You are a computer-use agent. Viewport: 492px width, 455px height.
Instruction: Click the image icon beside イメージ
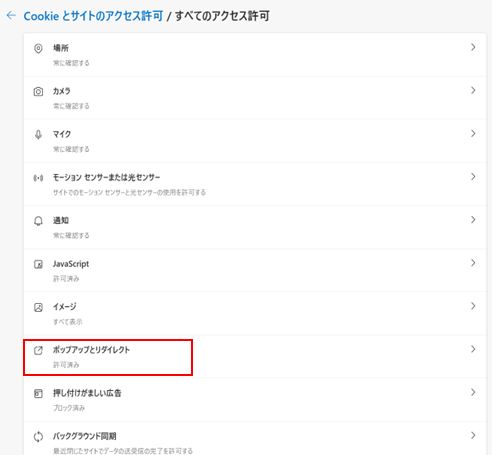click(38, 307)
